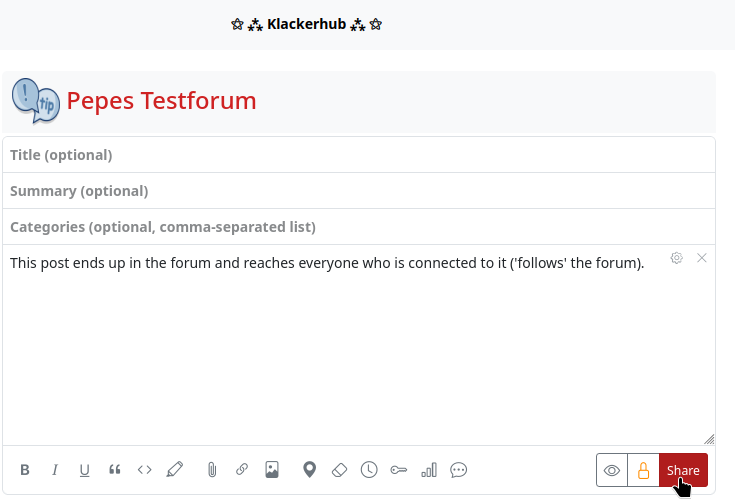735x504 pixels.
Task: Add a poll with bar-chart icon
Action: 429,470
